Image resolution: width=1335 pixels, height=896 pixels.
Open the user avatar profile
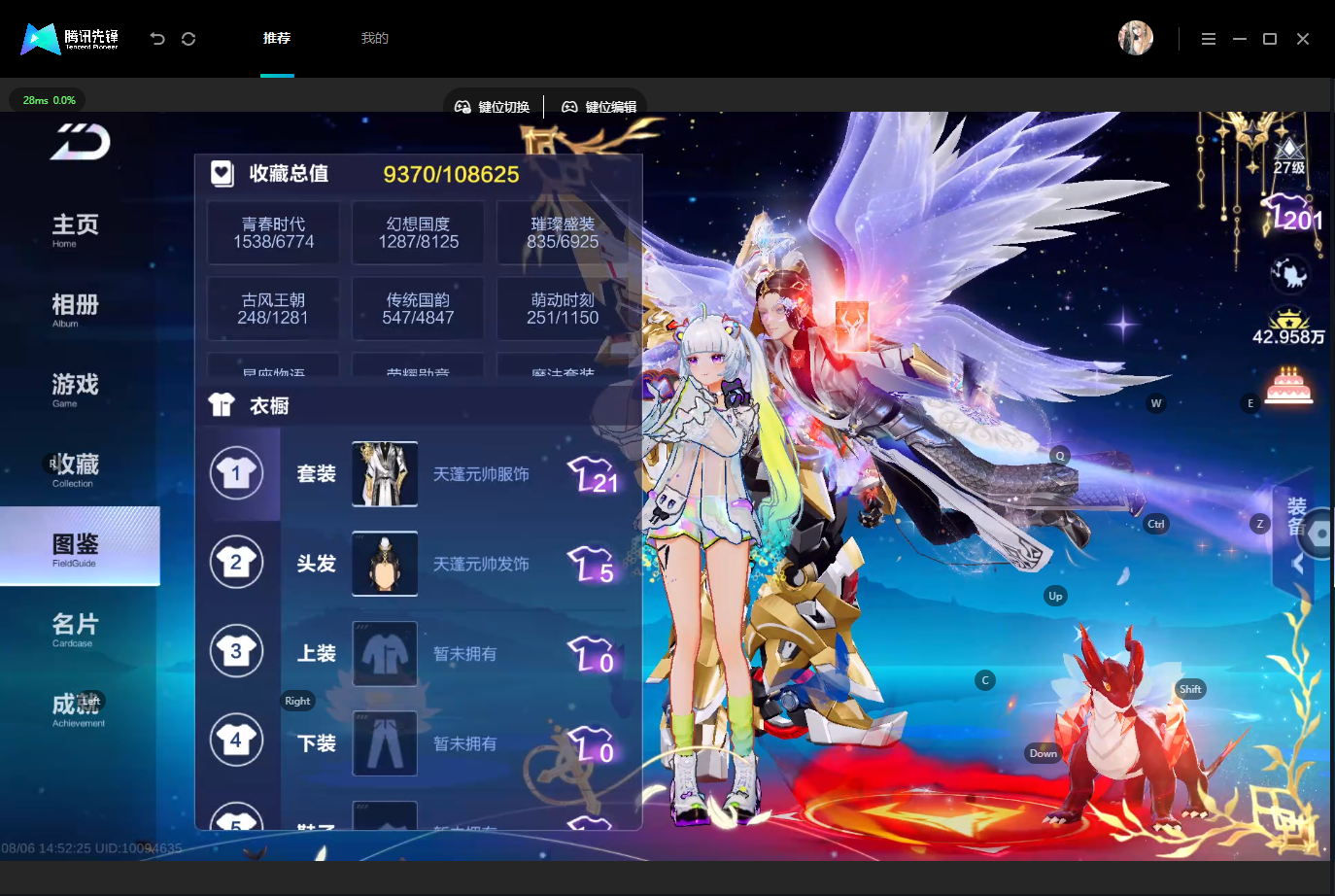pyautogui.click(x=1136, y=38)
